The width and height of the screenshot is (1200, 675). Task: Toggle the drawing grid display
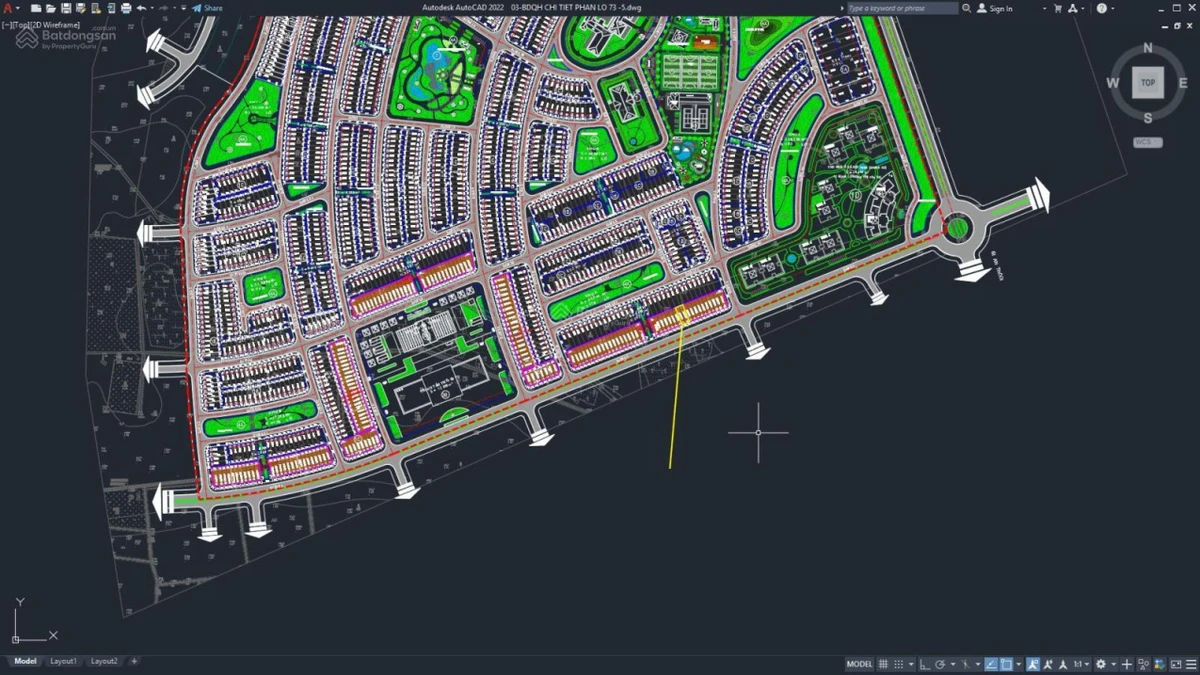pyautogui.click(x=883, y=664)
